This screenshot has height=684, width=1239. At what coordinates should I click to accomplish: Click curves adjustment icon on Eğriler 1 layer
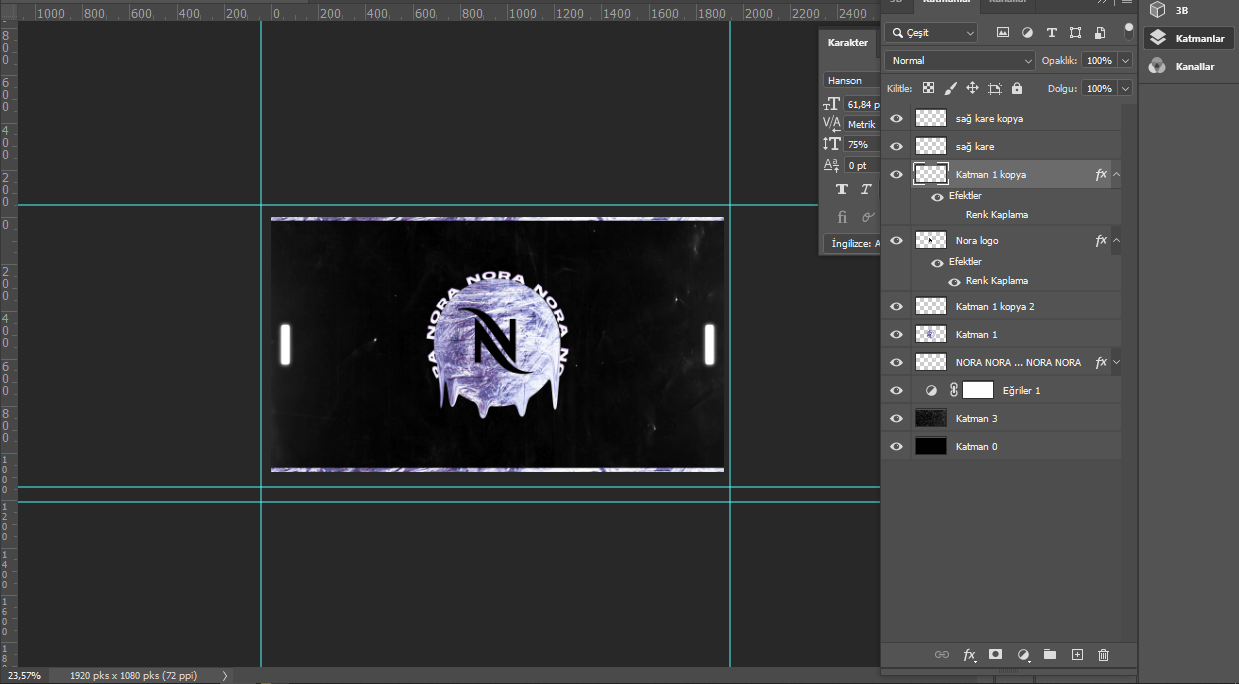pos(931,390)
